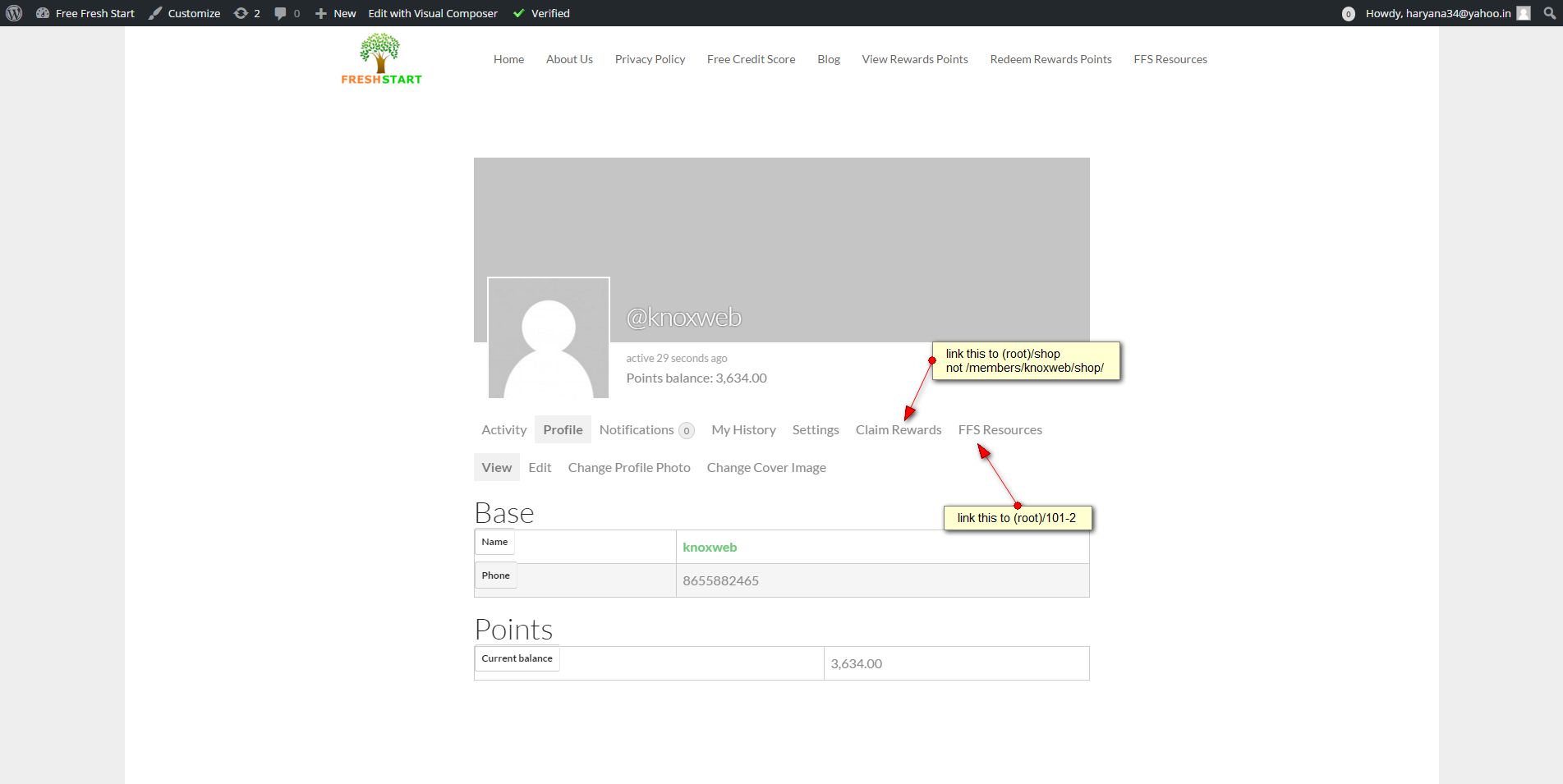
Task: Open Customize with the paintbrush icon
Action: [x=185, y=13]
